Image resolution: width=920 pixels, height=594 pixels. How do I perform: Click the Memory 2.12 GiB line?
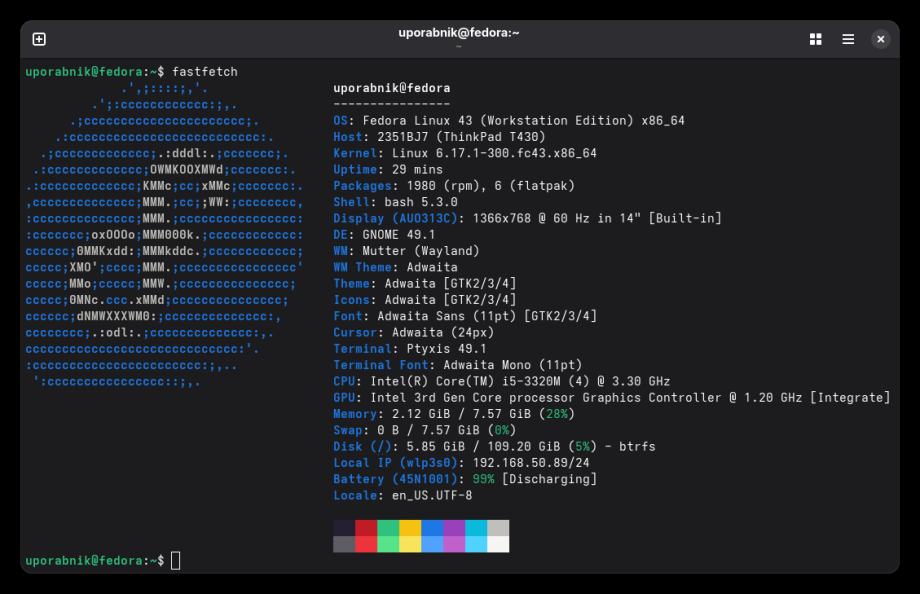pyautogui.click(x=454, y=414)
